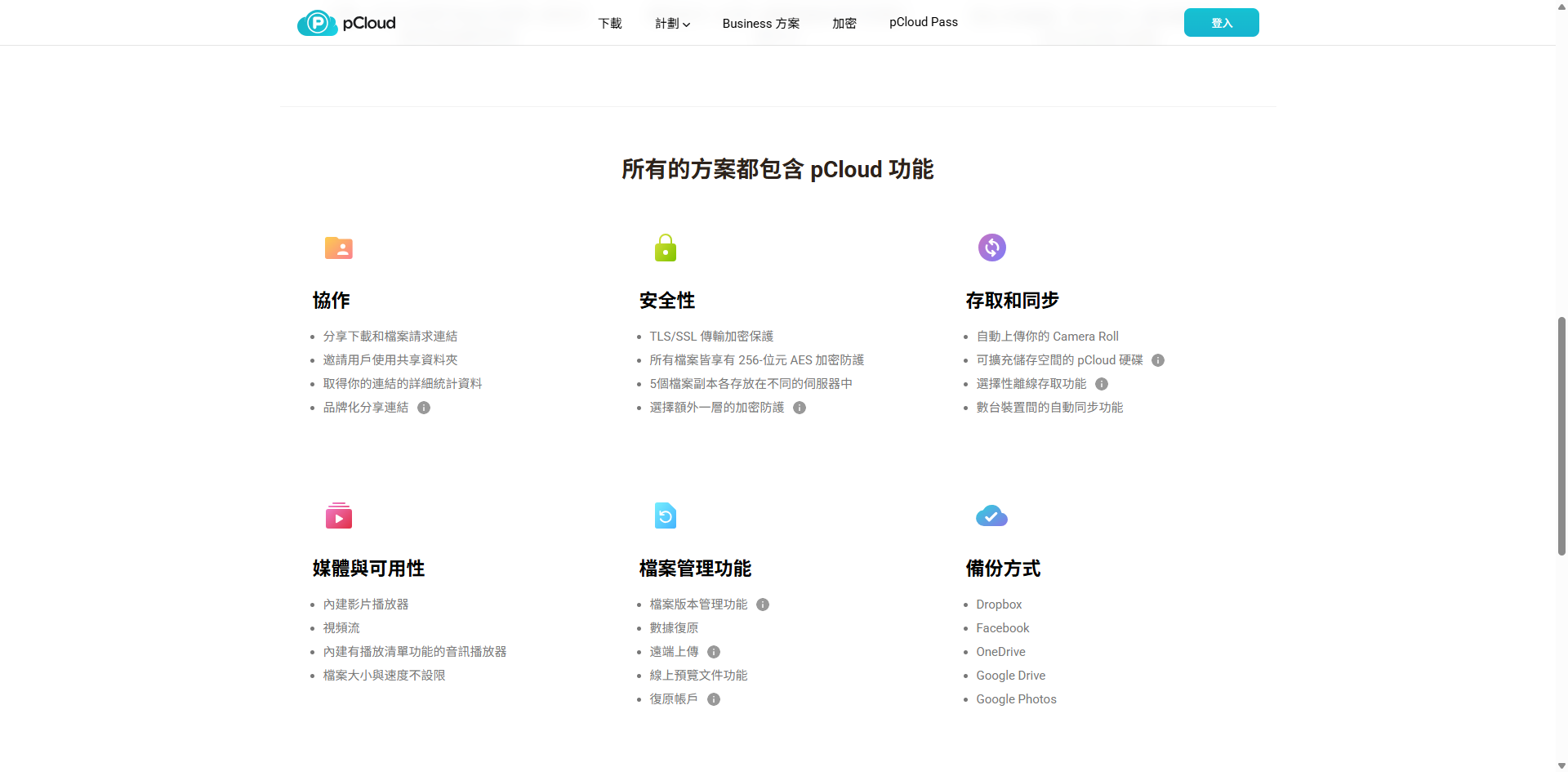Click the text 內建影片播放器

(x=366, y=605)
